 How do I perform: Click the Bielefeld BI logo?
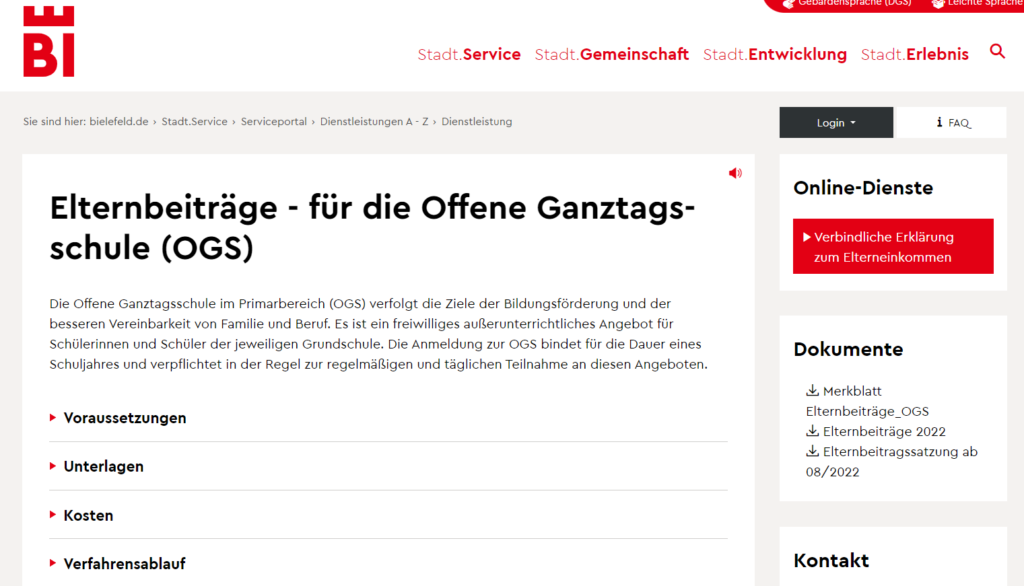point(49,40)
